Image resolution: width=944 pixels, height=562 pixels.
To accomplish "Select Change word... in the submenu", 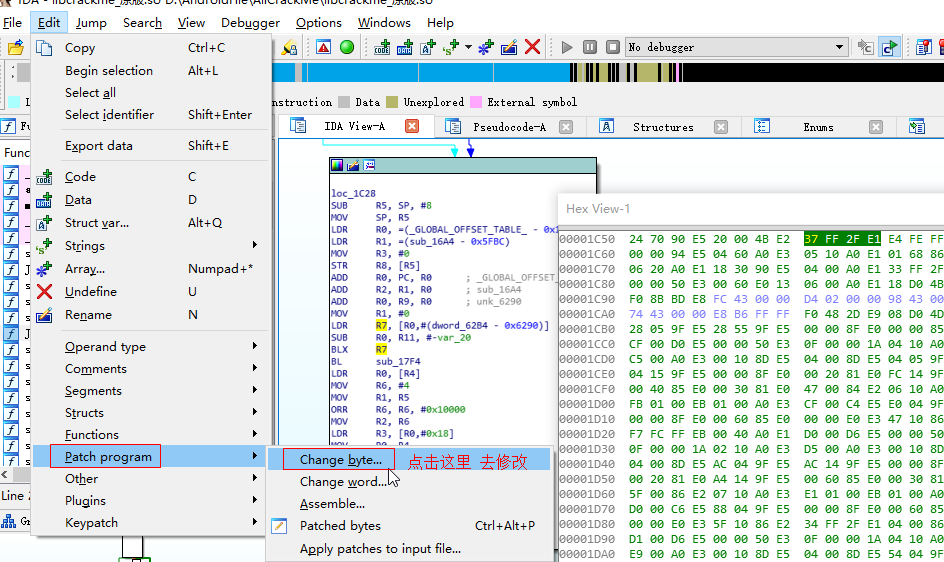I will pos(409,482).
